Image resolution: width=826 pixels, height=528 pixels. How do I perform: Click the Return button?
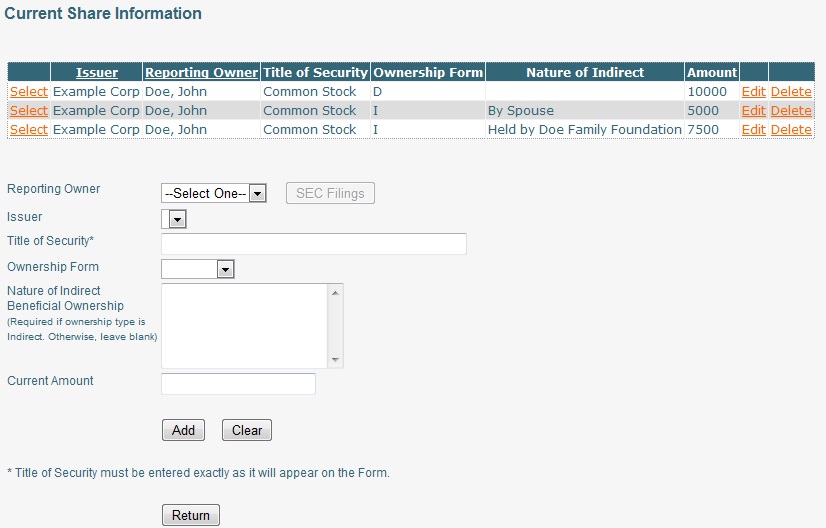190,515
